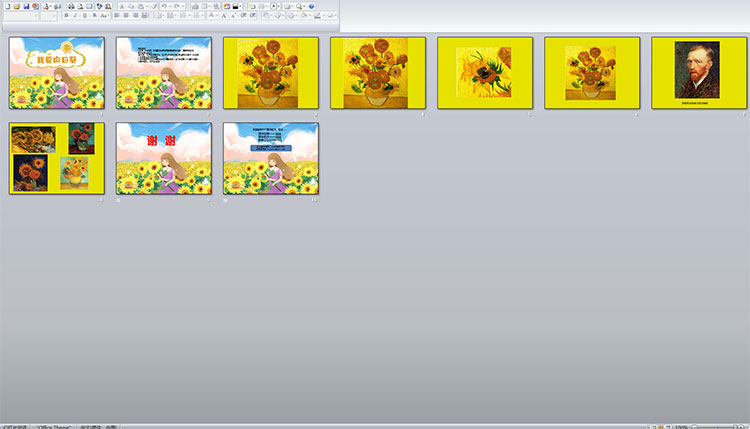Decrease the font size
750x429 pixels.
(x=233, y=15)
